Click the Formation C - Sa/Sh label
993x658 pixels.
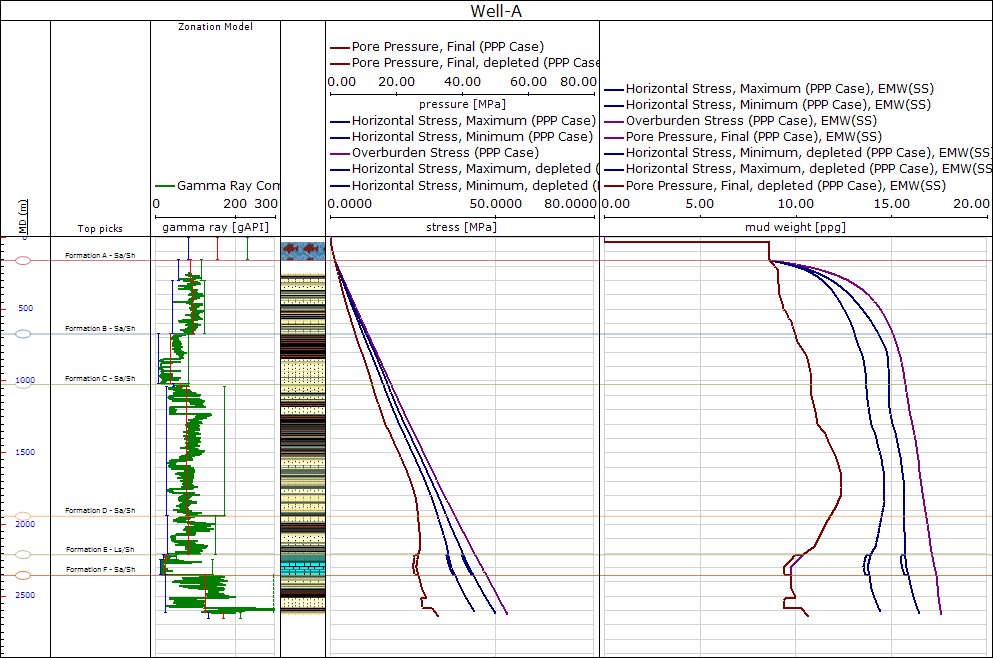pyautogui.click(x=100, y=378)
